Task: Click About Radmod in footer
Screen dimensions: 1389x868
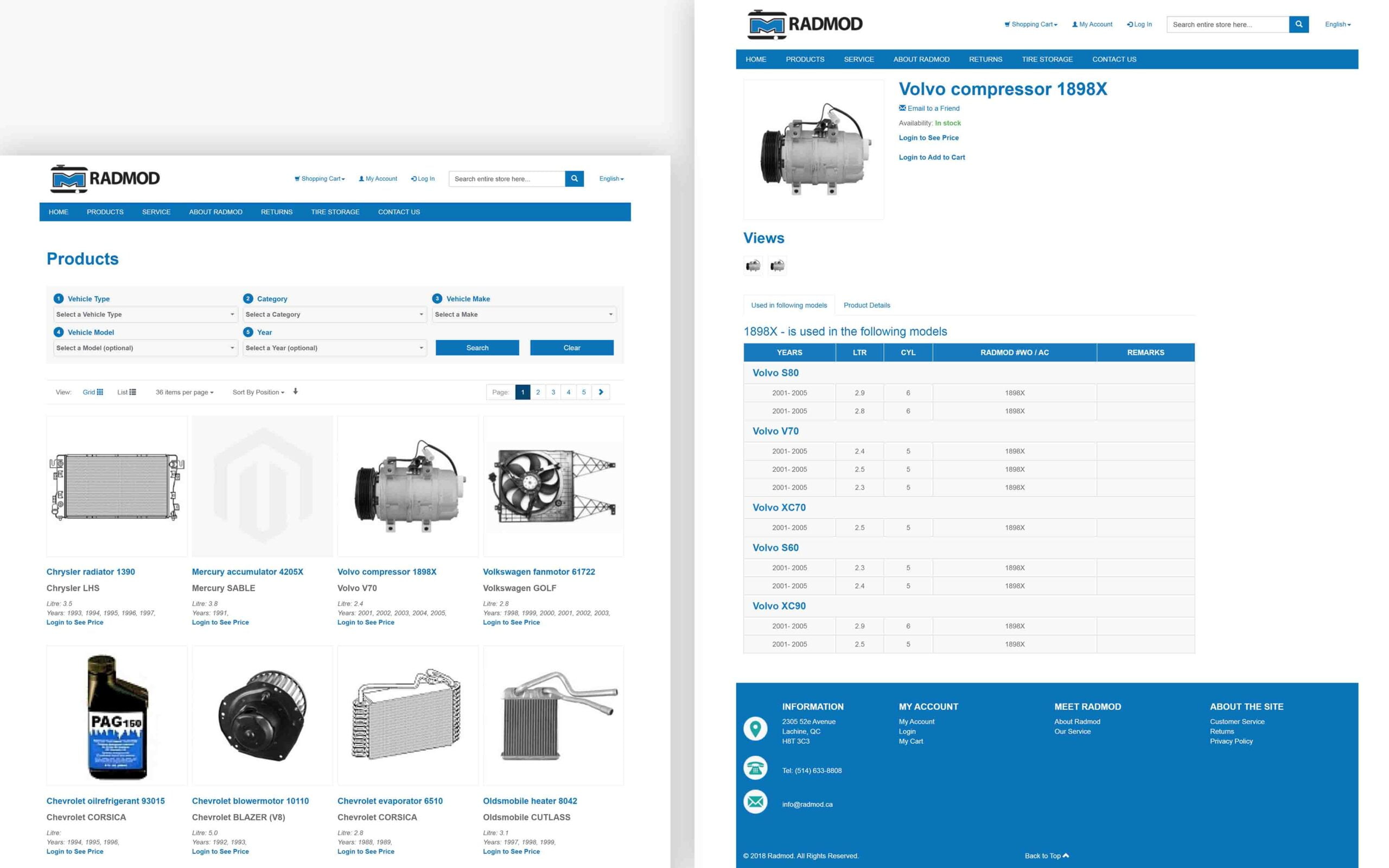Action: tap(1077, 722)
